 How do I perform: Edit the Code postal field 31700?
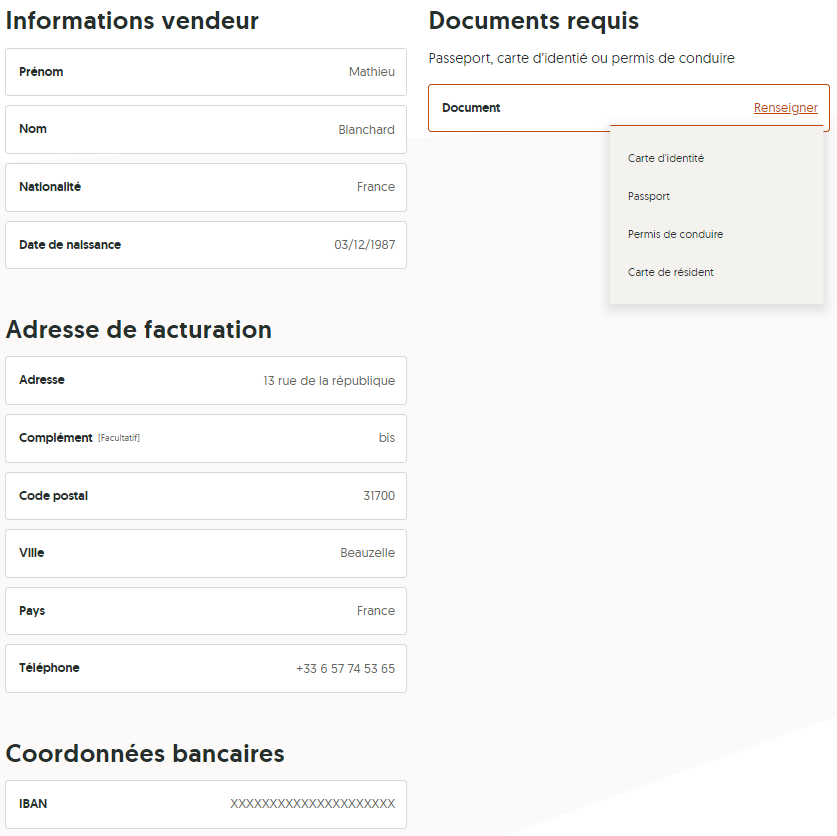(x=206, y=496)
